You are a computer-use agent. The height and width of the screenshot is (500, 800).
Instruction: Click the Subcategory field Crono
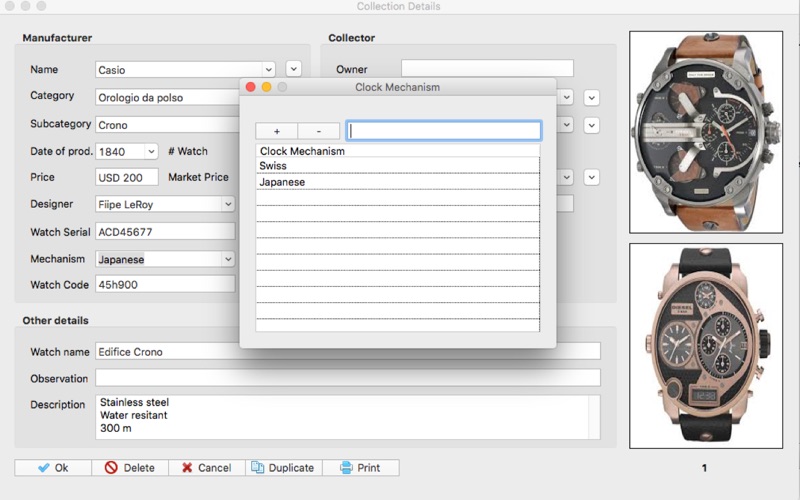point(167,125)
